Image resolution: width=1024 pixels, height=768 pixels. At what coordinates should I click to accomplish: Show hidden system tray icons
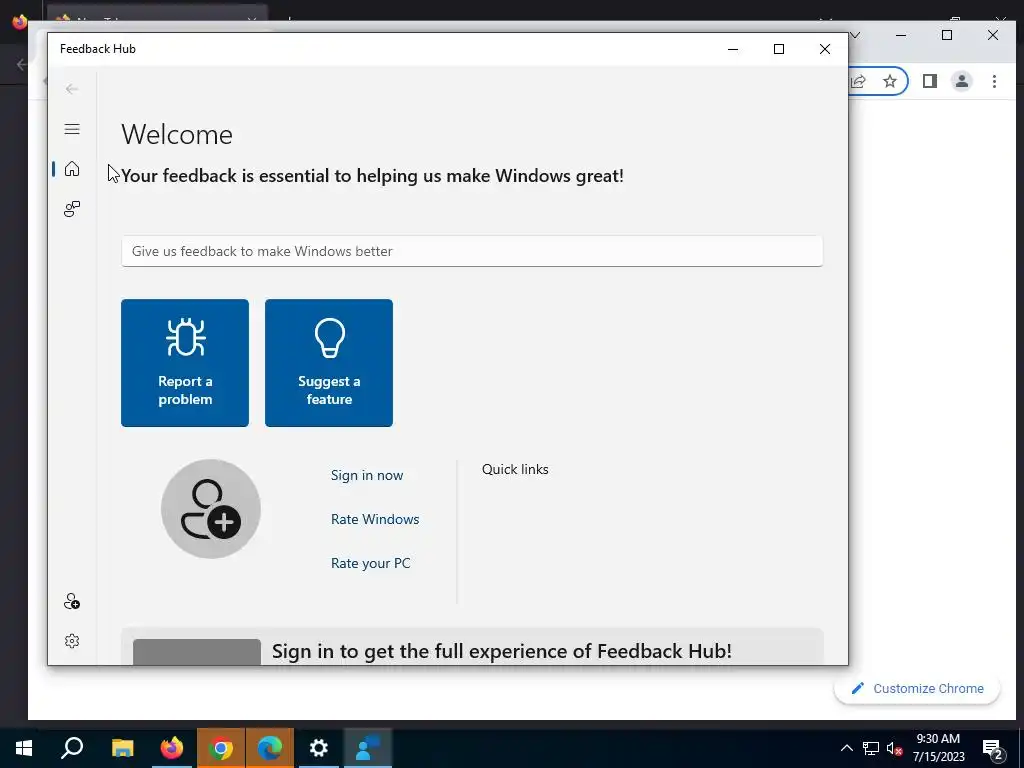[x=846, y=748]
